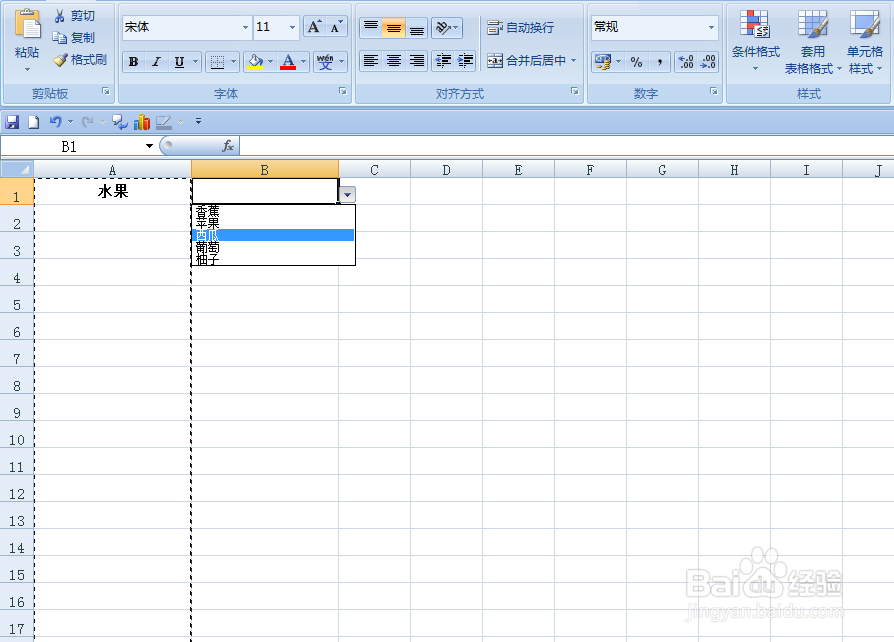Apply yellow fill color bucket
The width and height of the screenshot is (894, 642).
(x=255, y=62)
